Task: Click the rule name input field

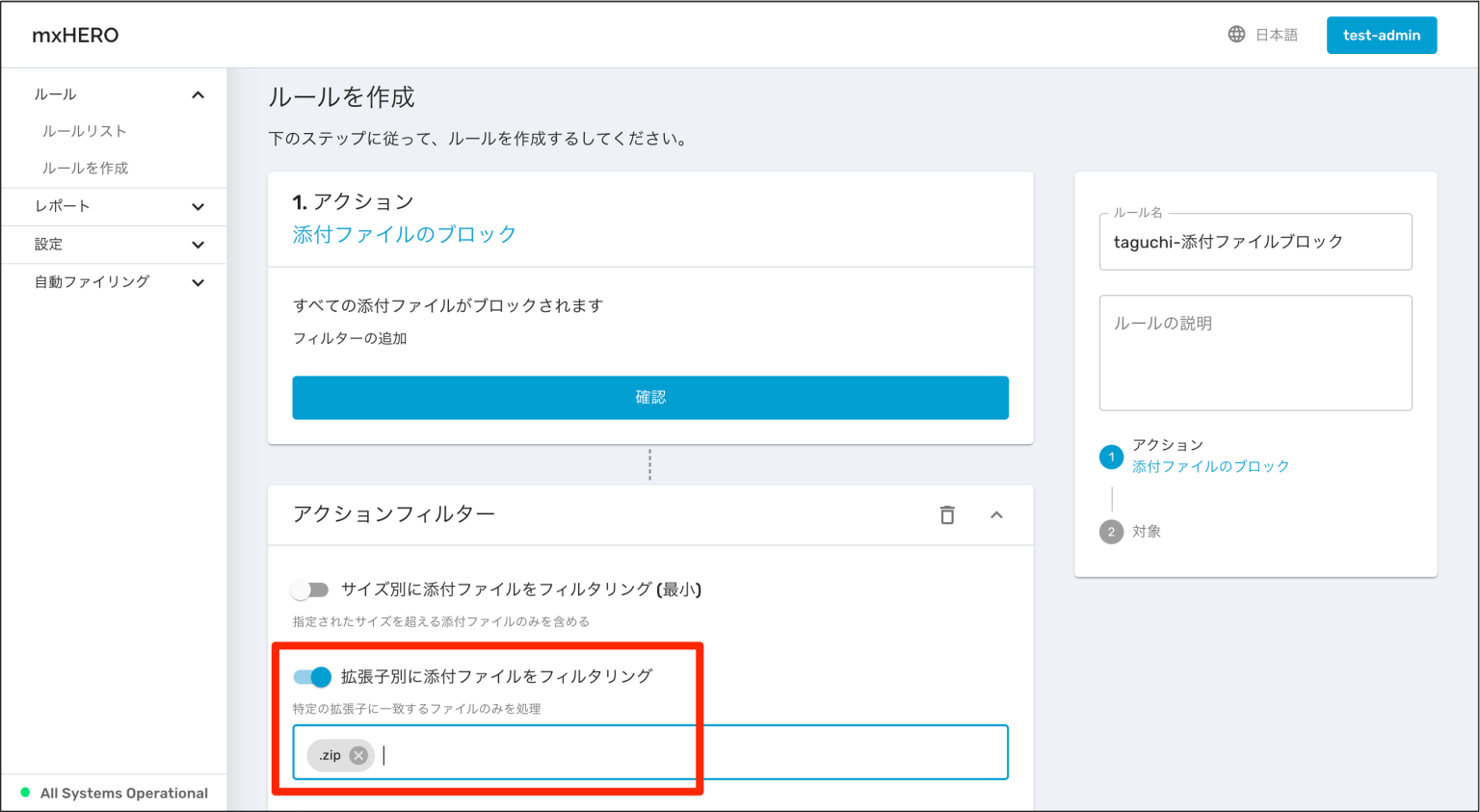Action: coord(1255,242)
